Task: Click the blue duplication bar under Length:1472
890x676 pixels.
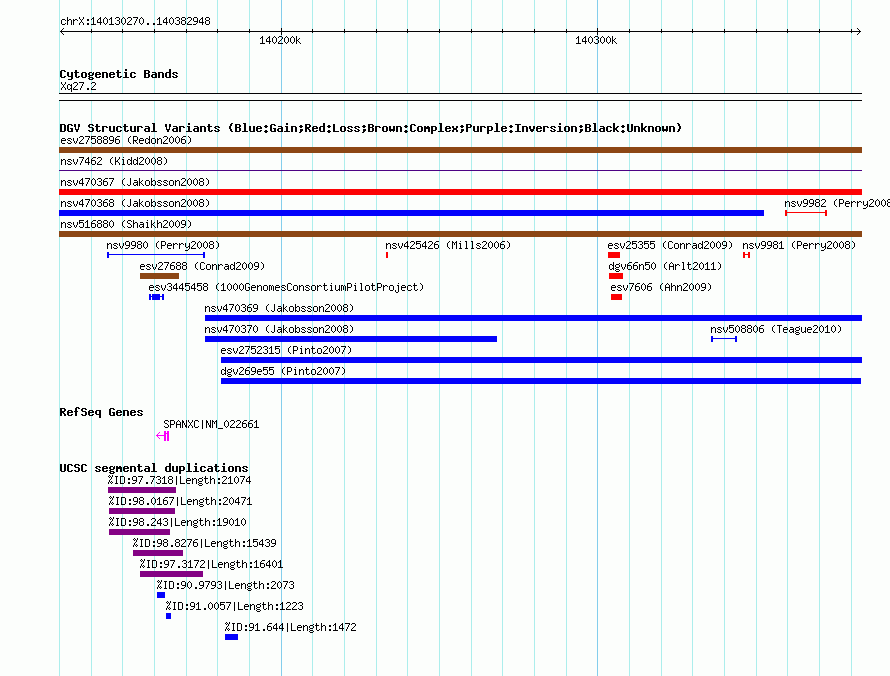Action: coord(232,637)
